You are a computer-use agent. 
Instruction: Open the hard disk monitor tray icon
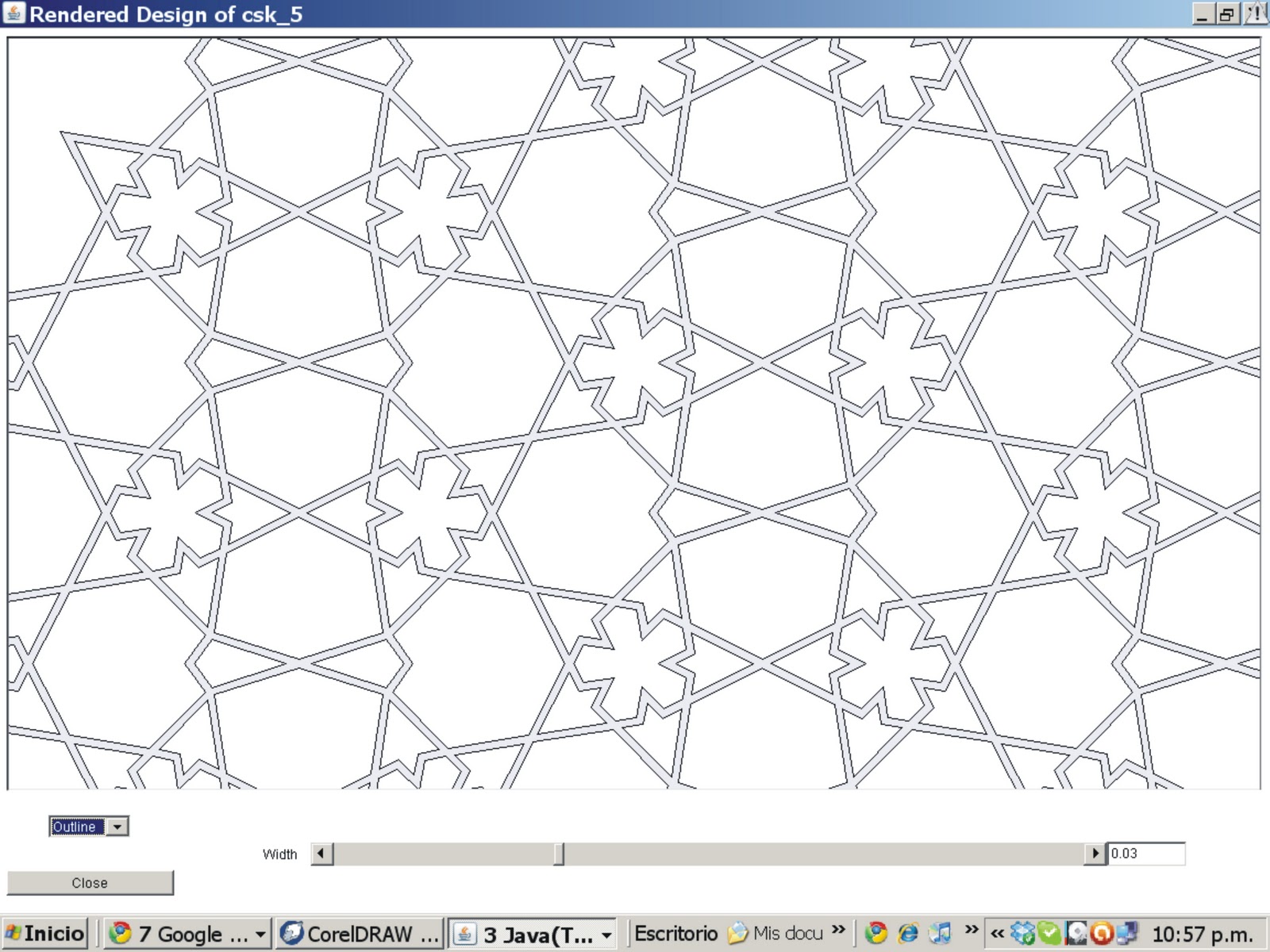click(1077, 933)
